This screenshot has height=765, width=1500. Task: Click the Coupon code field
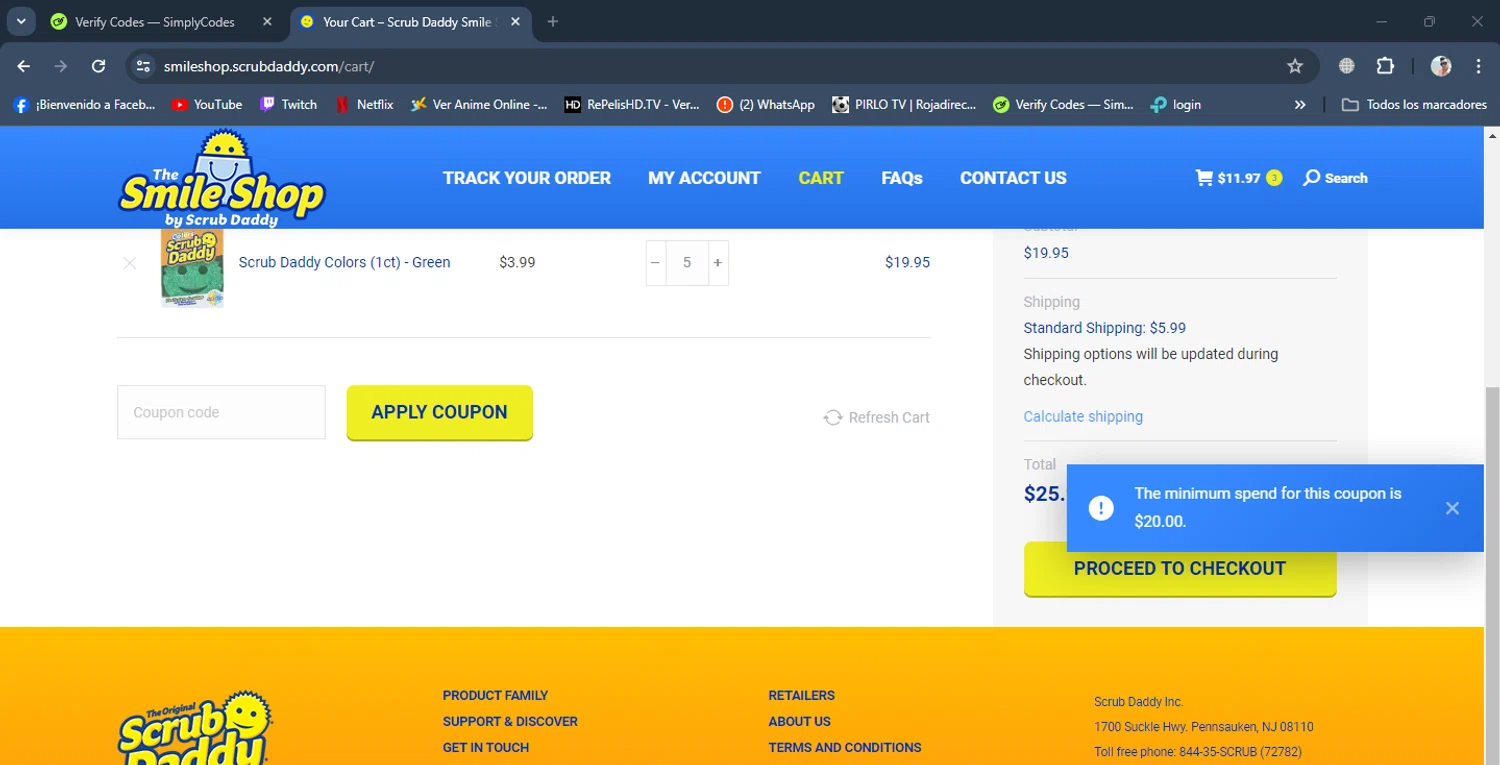(x=221, y=412)
